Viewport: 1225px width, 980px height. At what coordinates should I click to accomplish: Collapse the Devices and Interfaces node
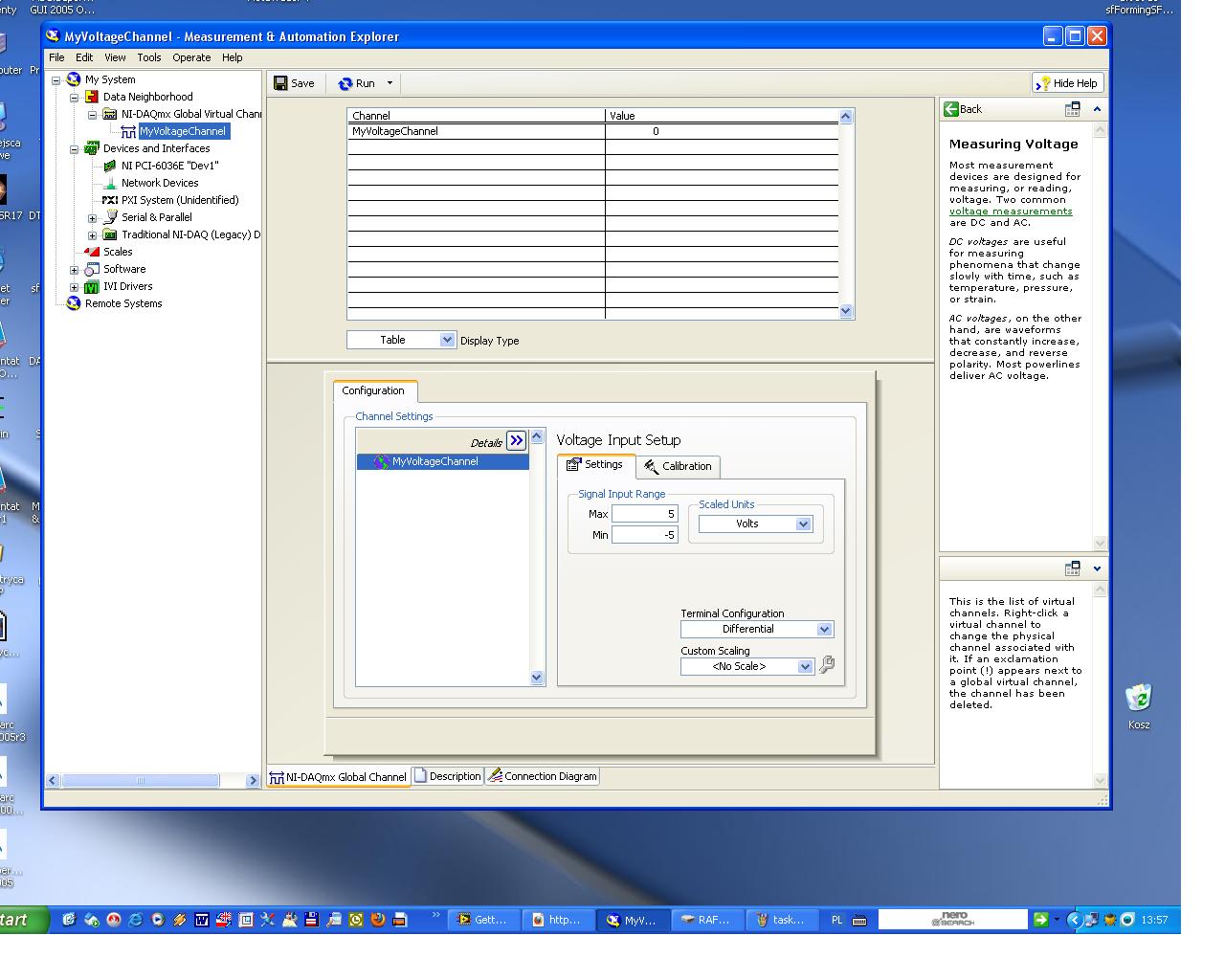(75, 149)
